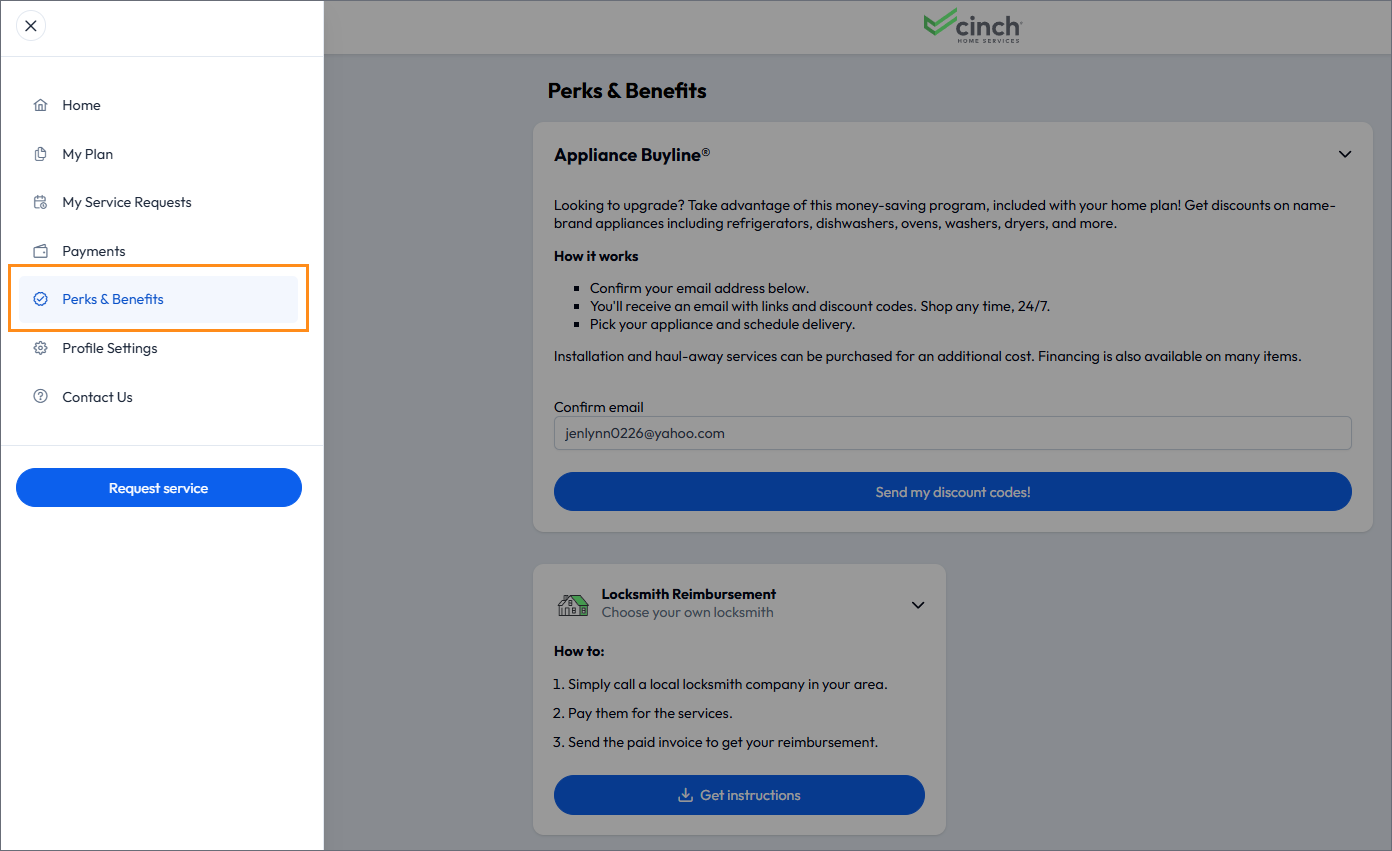Click the Get instructions download button

[x=739, y=795]
